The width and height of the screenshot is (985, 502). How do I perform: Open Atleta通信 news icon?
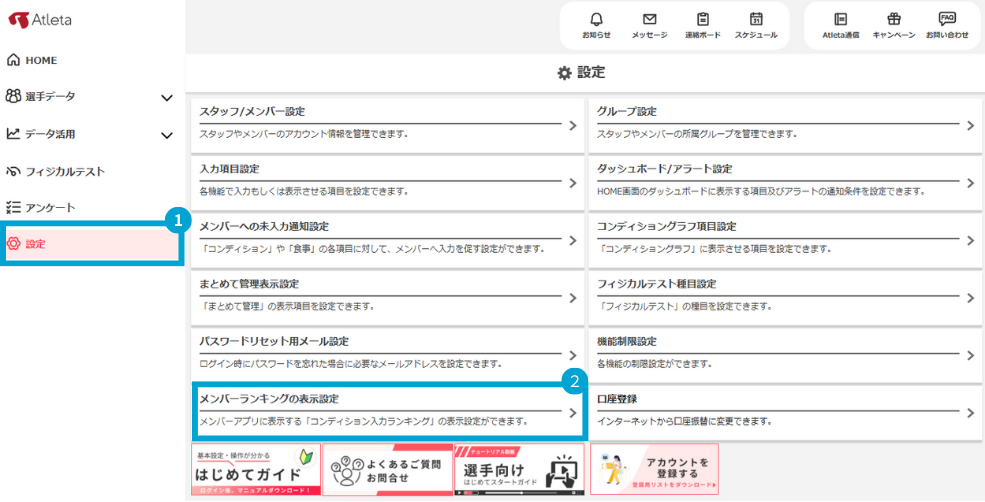pyautogui.click(x=840, y=24)
